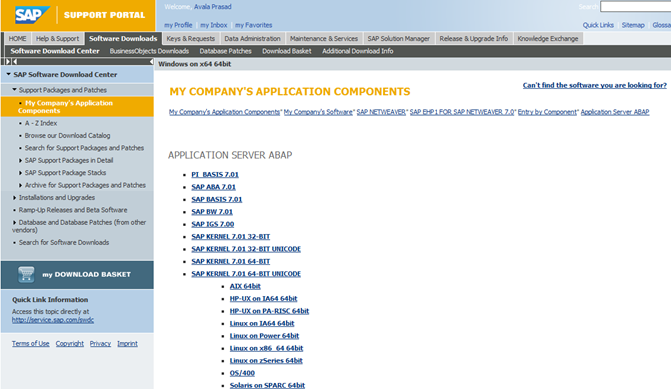Collapse SAP Software Download Center tree
The height and width of the screenshot is (389, 671).
[8, 74]
